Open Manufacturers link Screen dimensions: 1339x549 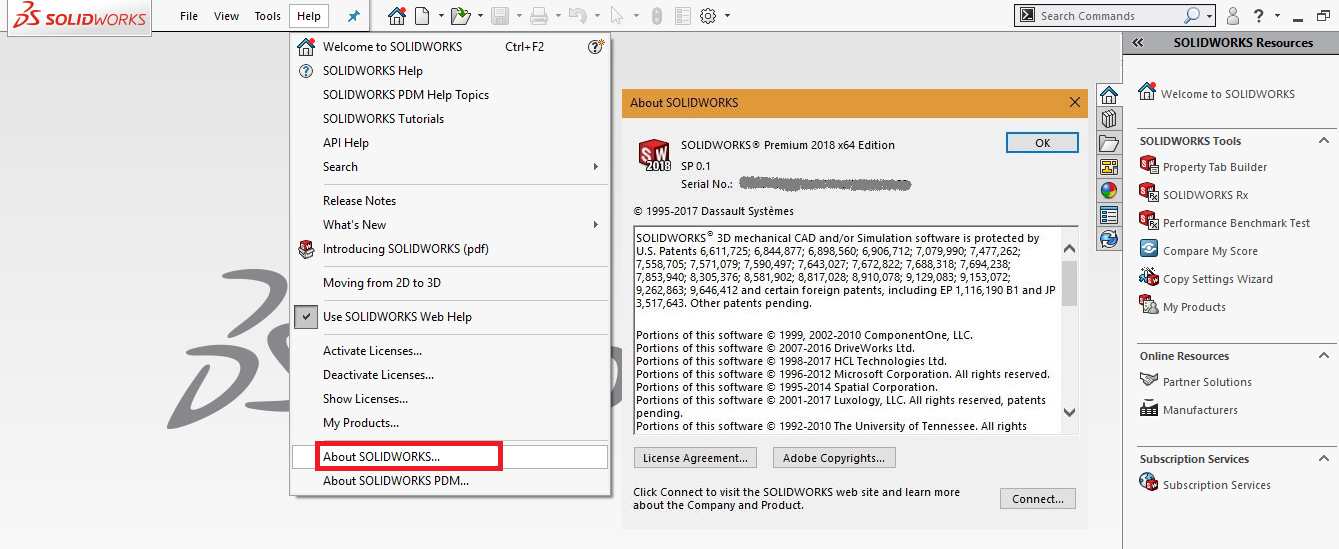[1199, 410]
